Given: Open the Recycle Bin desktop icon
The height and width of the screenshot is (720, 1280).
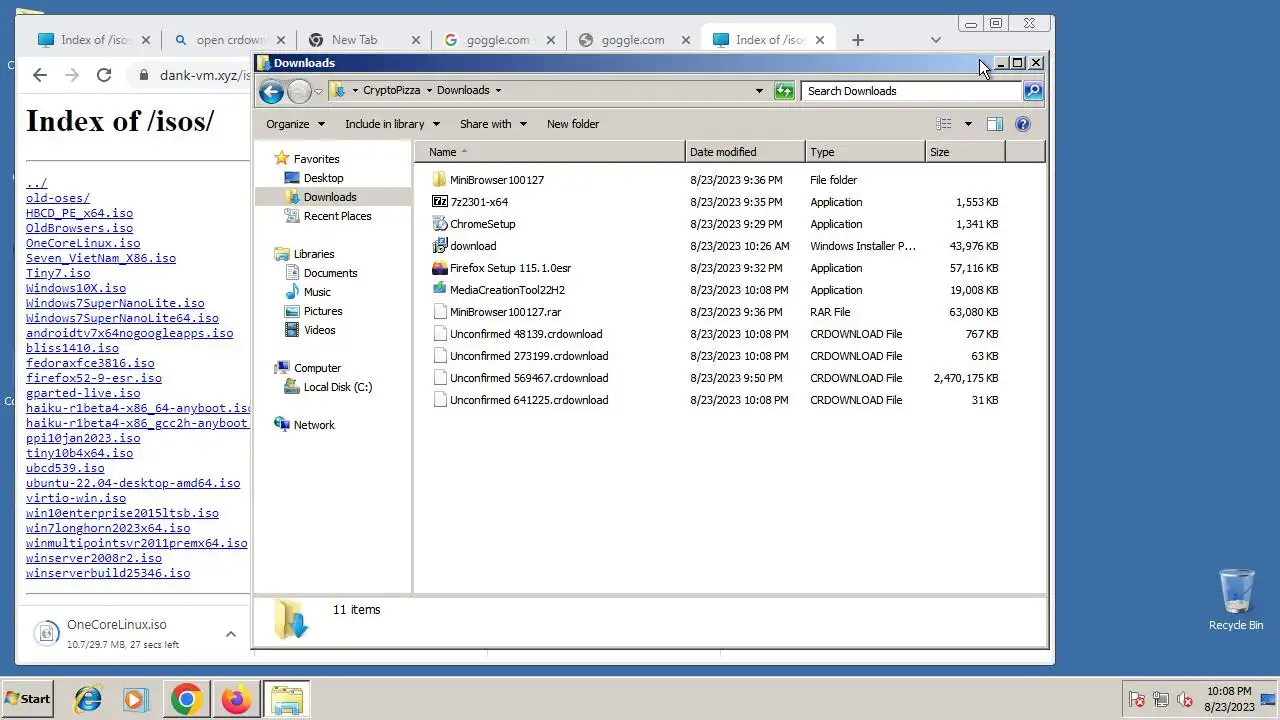Looking at the screenshot, I should click(1236, 600).
